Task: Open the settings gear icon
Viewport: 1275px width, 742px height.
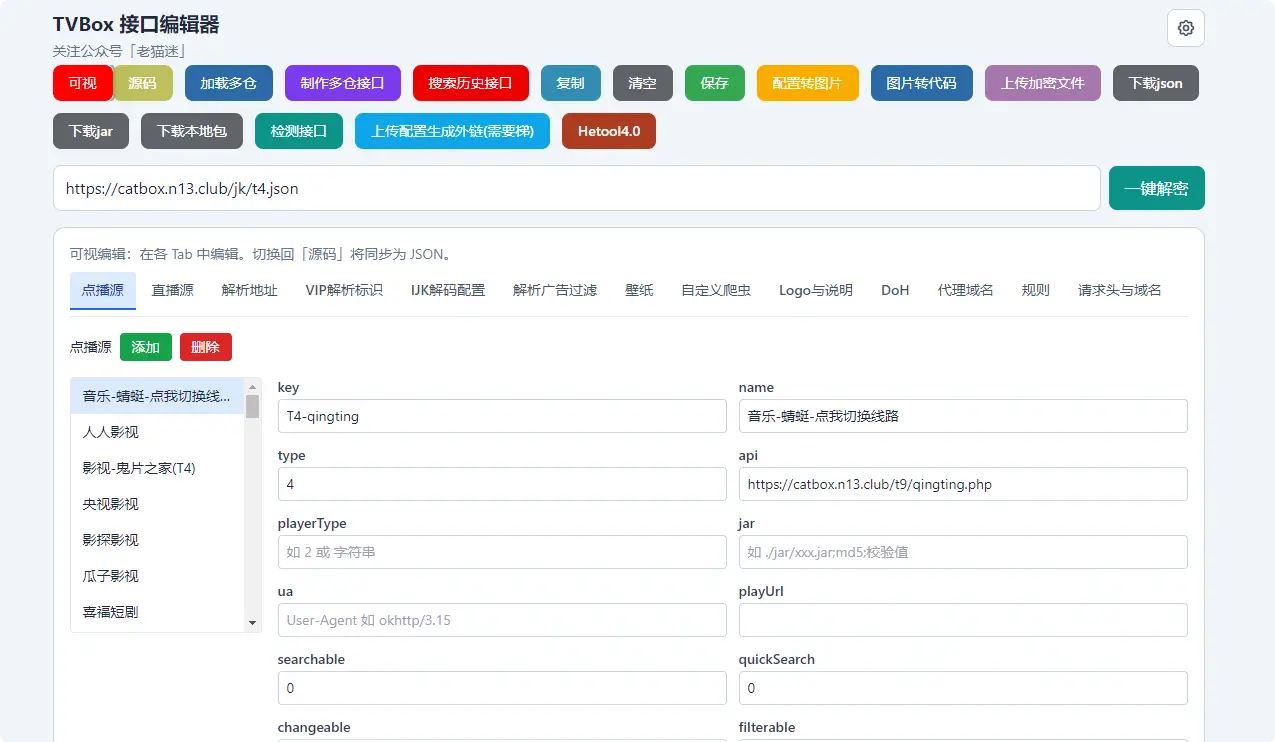Action: [x=1185, y=28]
